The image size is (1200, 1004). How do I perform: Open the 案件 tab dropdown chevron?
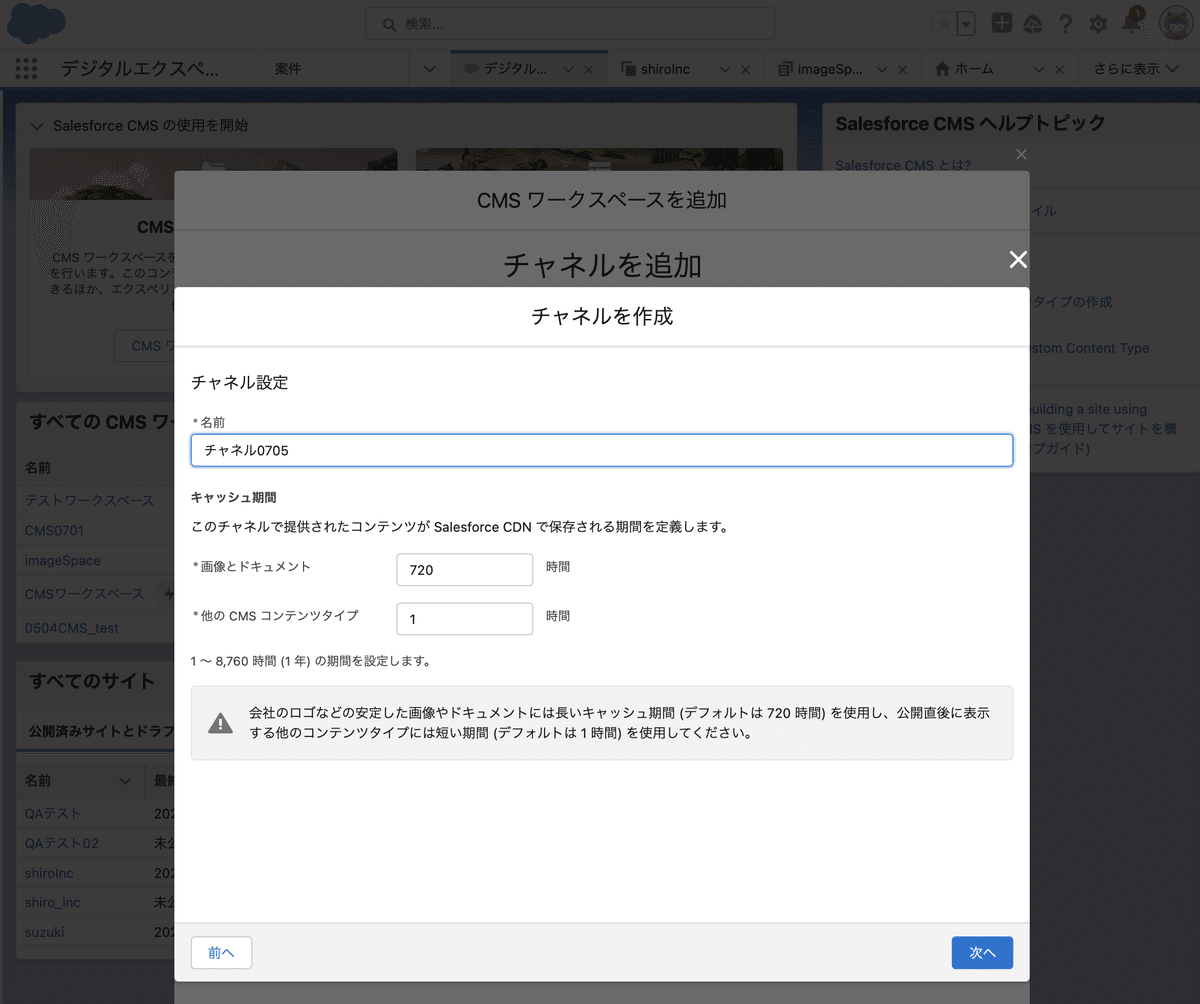430,69
